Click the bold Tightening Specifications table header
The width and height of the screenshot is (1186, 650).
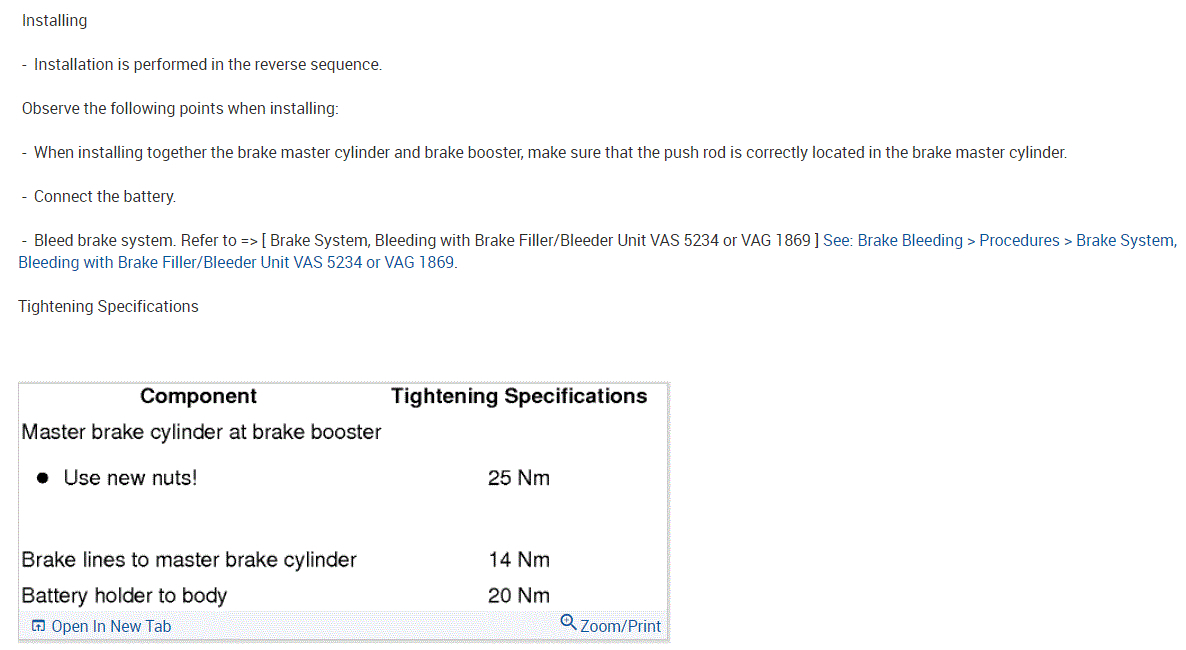pyautogui.click(x=519, y=396)
